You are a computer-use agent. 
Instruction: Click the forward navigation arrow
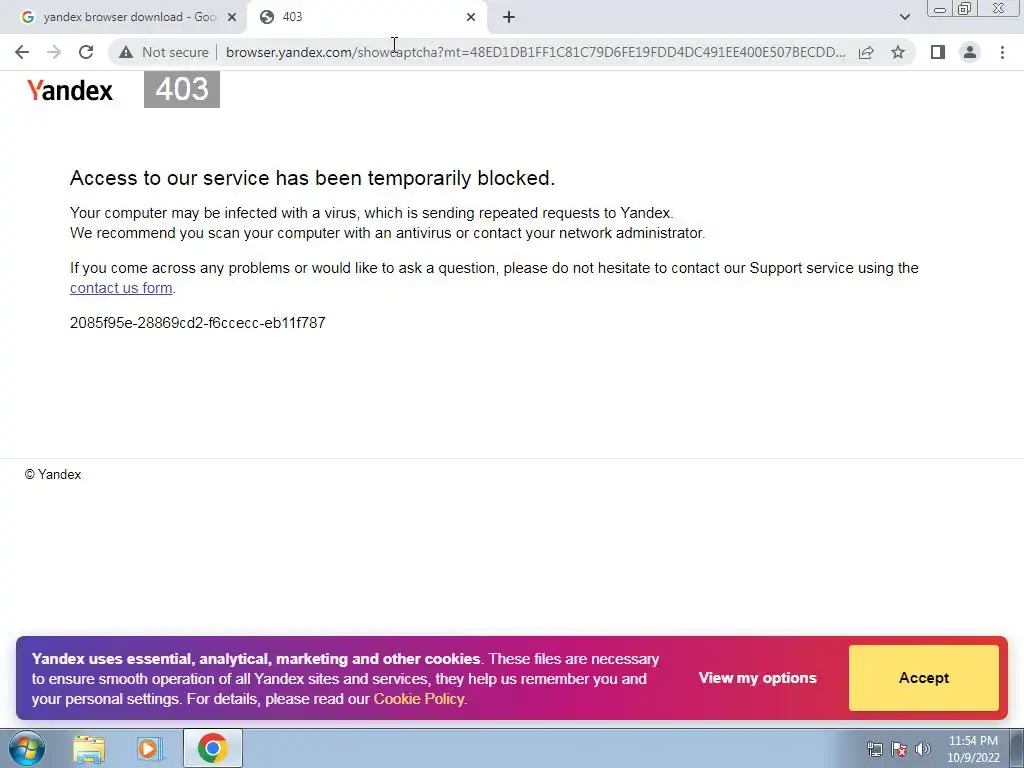pos(54,52)
